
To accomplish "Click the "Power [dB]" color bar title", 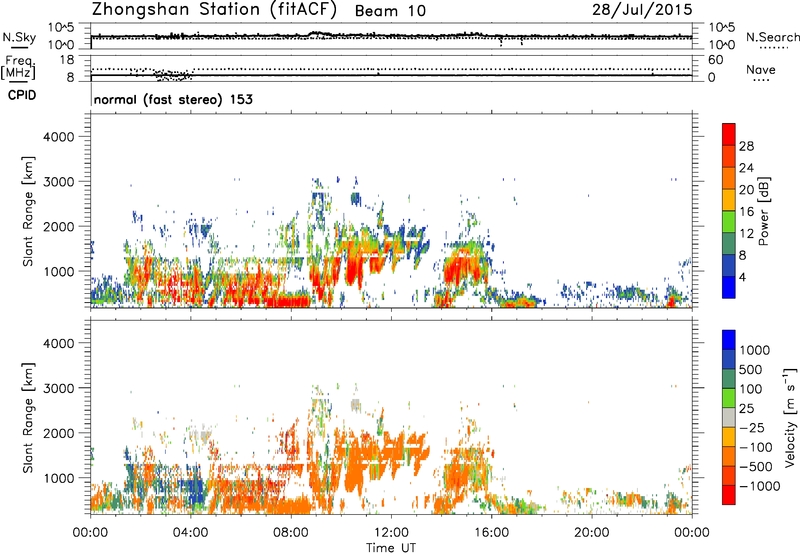I will pyautogui.click(x=764, y=211).
